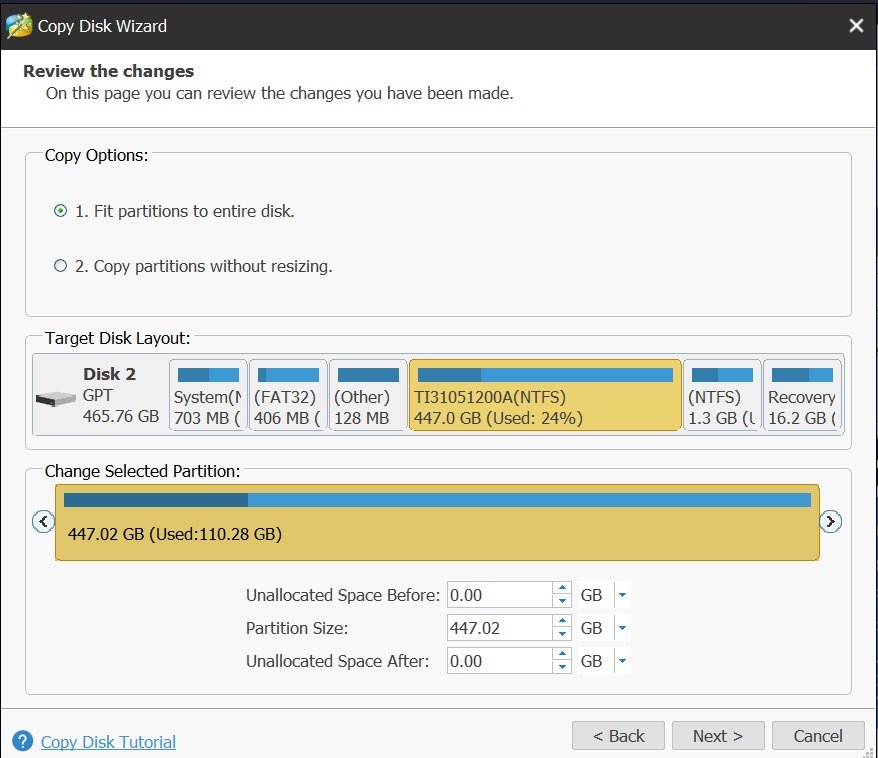Image resolution: width=878 pixels, height=758 pixels.
Task: Click the Copy Disk Wizard app icon
Action: coord(18,26)
